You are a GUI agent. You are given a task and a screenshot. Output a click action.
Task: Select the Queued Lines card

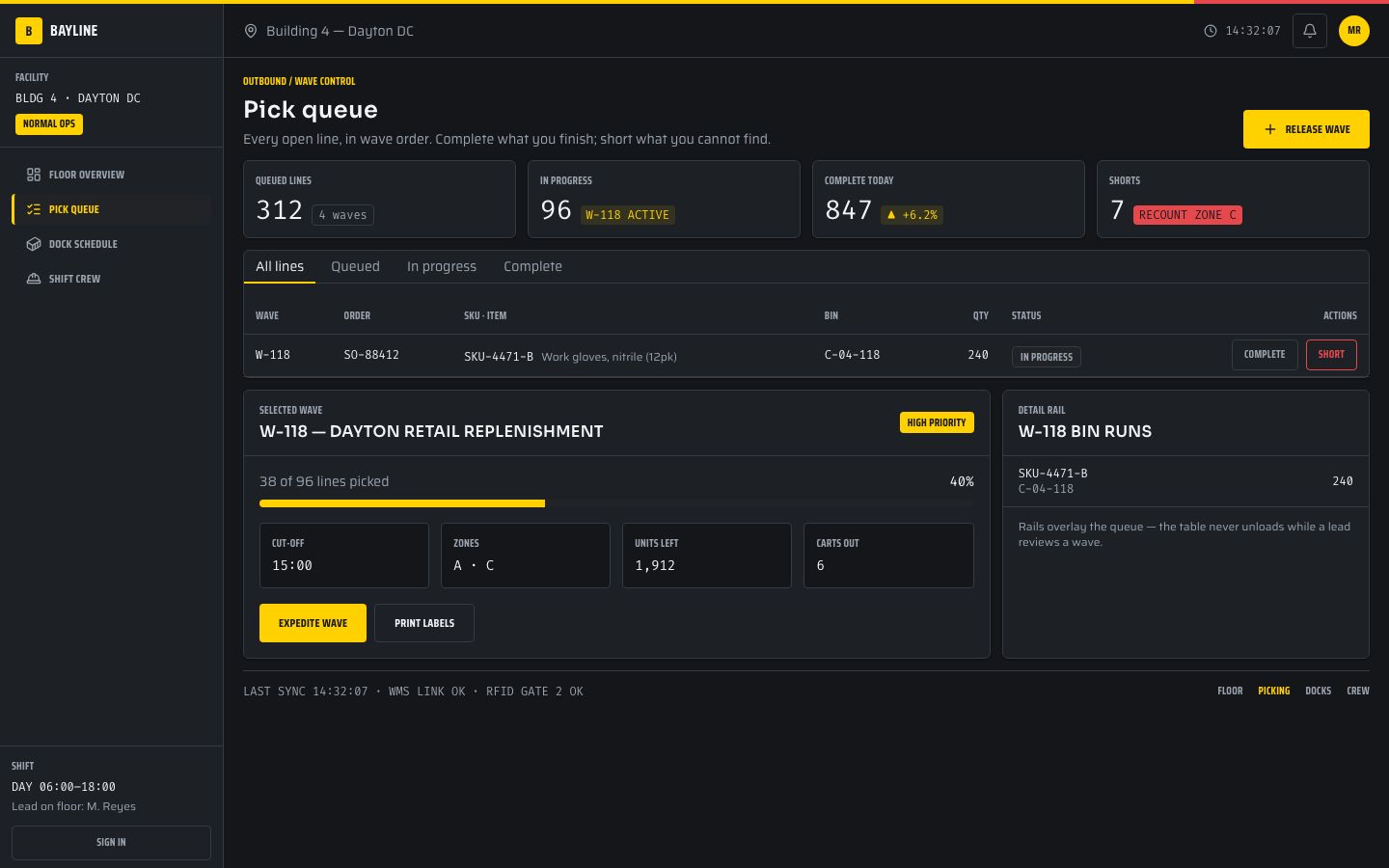click(x=379, y=200)
